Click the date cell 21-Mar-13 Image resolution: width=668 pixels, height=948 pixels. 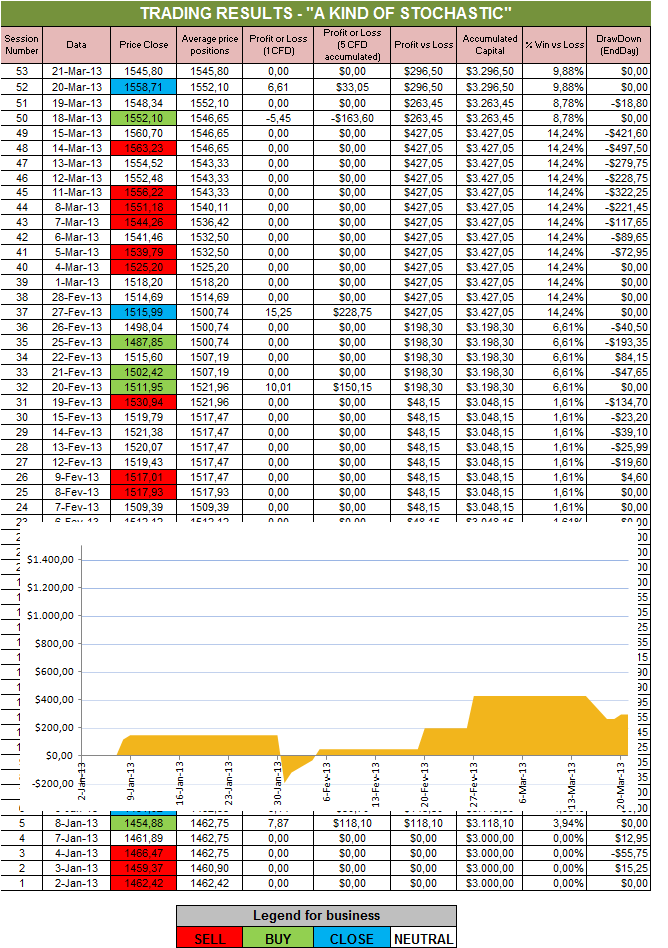[76, 71]
